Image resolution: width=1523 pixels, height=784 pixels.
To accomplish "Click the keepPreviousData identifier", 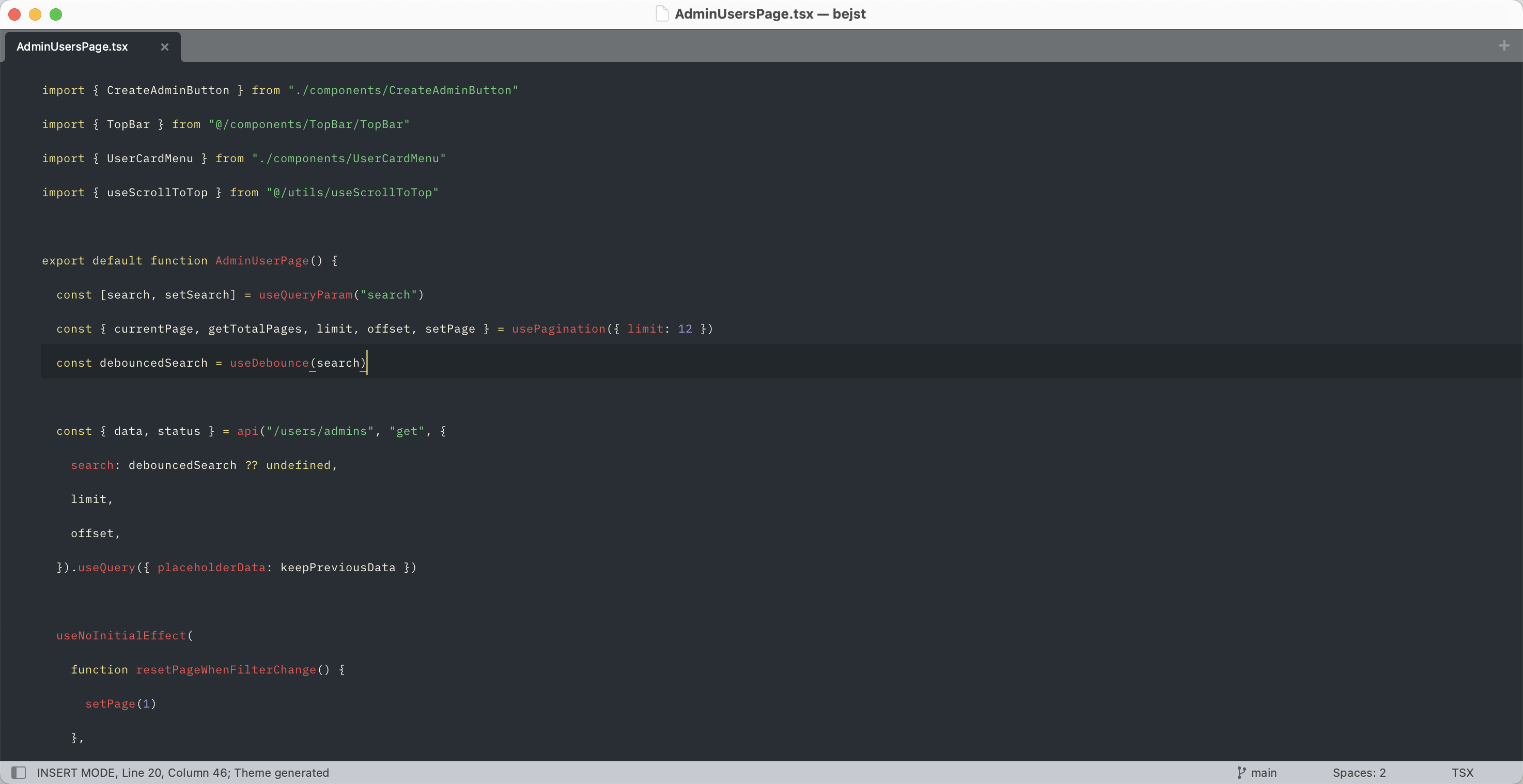I will click(x=337, y=568).
